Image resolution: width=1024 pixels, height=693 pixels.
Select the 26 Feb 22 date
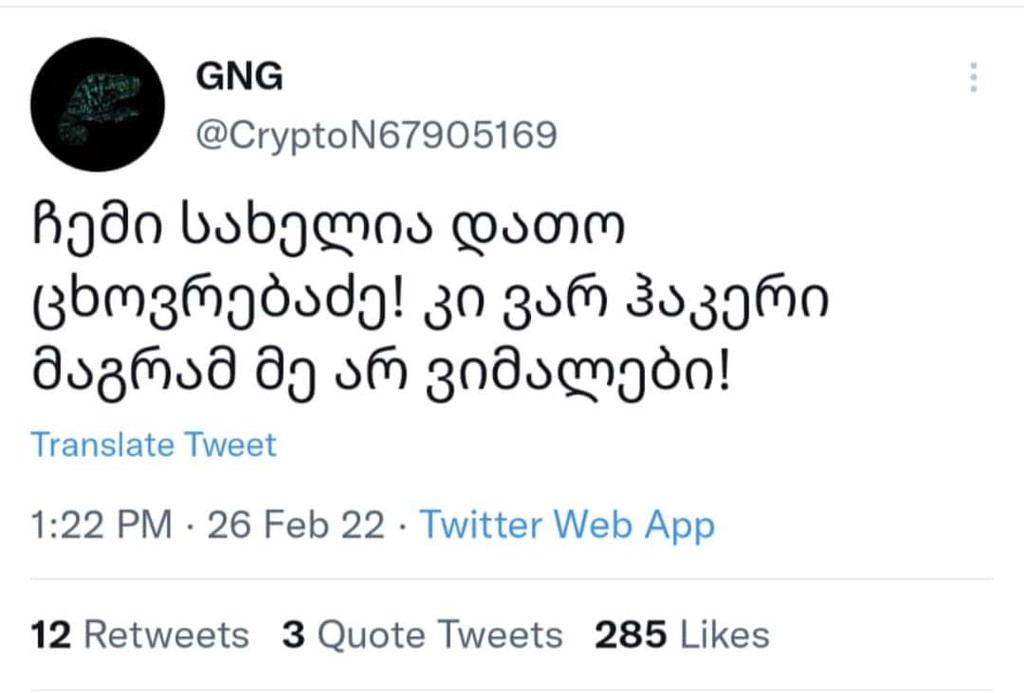pyautogui.click(x=296, y=524)
